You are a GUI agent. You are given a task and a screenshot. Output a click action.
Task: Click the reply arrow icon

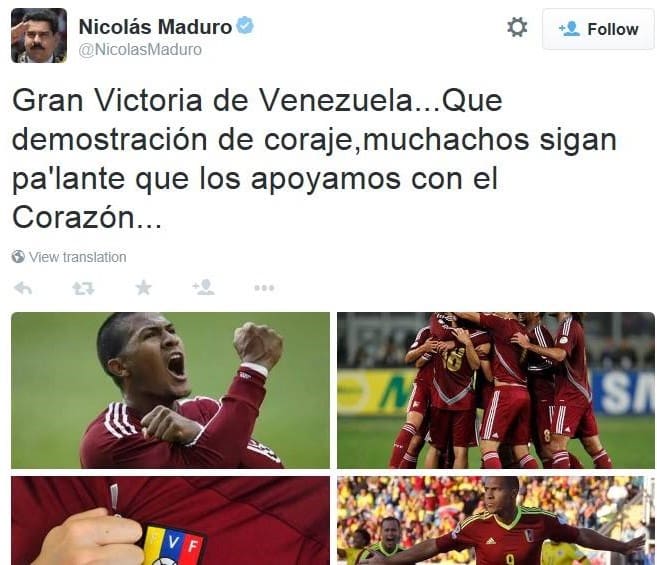pyautogui.click(x=23, y=288)
